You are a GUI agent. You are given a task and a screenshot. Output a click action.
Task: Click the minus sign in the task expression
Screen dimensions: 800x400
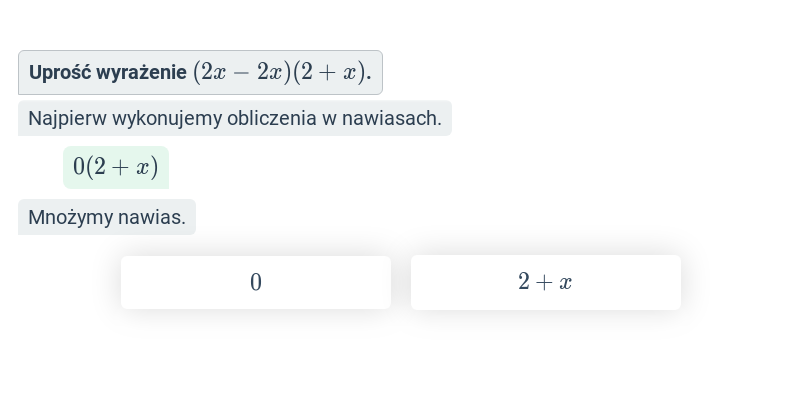[x=241, y=73]
